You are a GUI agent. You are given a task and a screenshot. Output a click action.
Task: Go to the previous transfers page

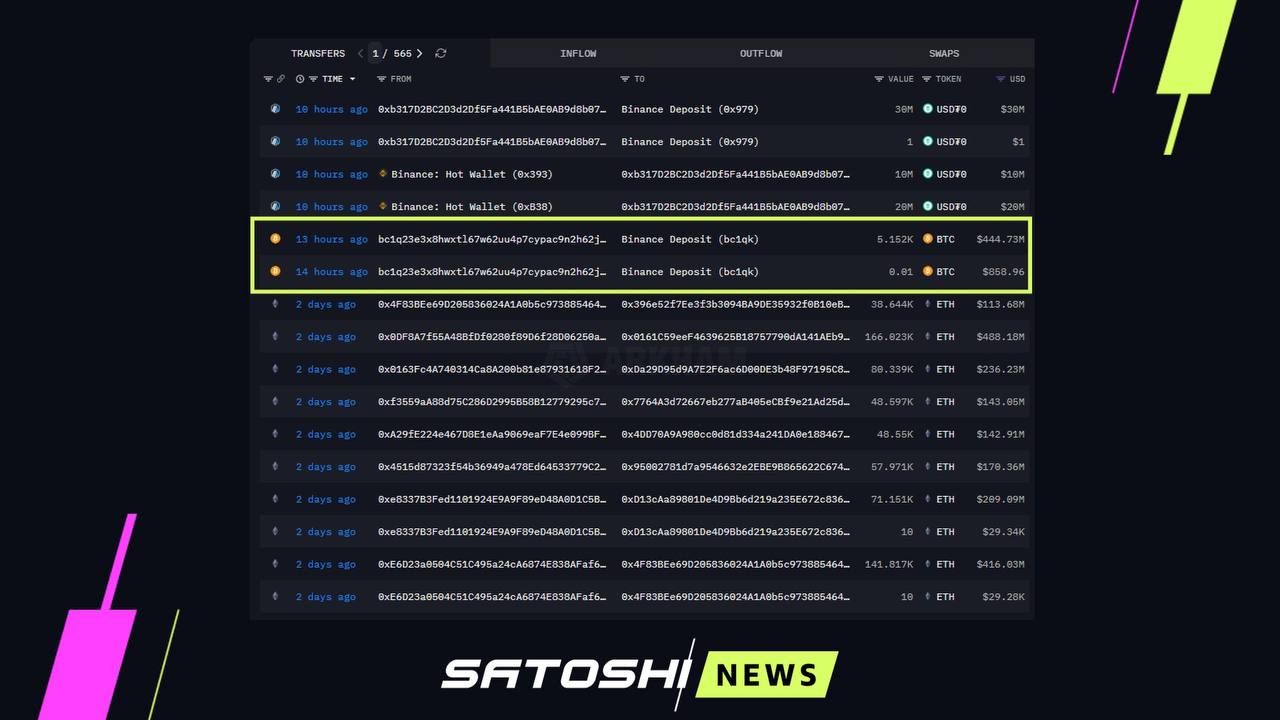click(360, 54)
